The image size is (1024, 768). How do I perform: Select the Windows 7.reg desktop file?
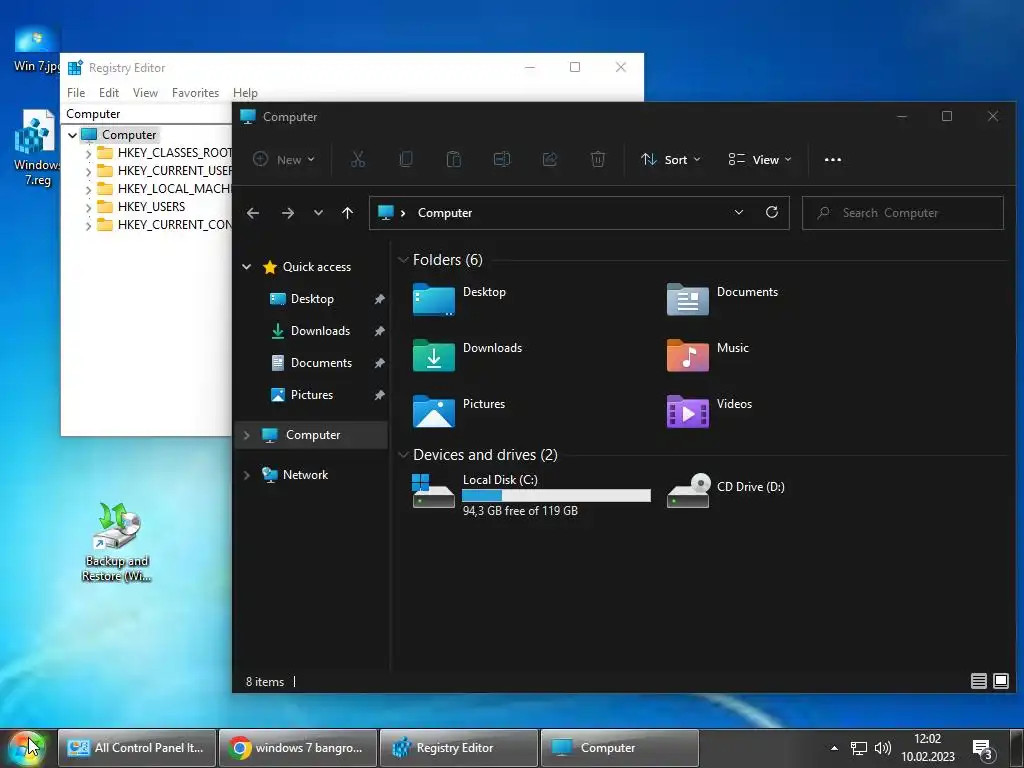pos(36,148)
